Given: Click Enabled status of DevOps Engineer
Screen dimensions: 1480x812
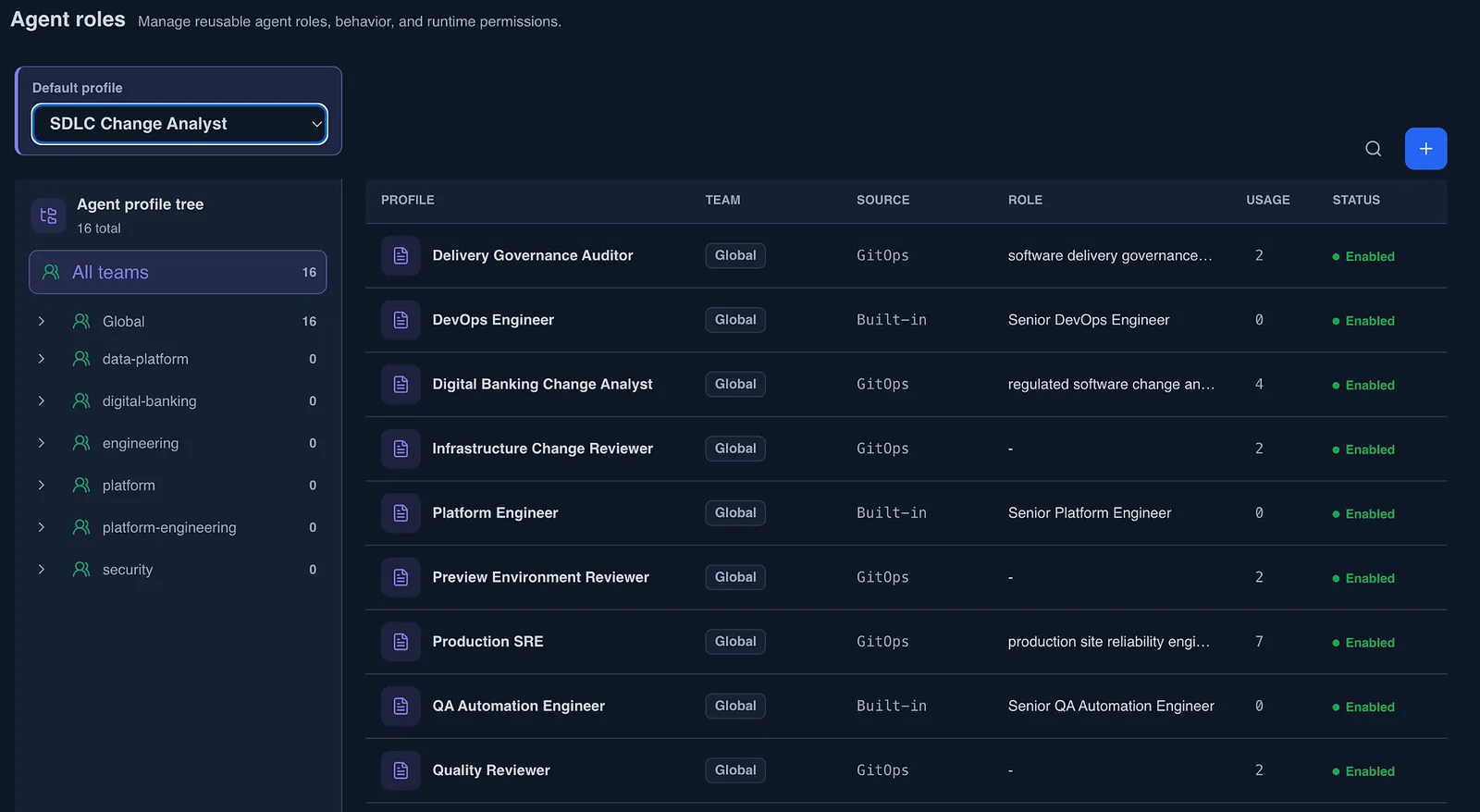Looking at the screenshot, I should click(1363, 321).
